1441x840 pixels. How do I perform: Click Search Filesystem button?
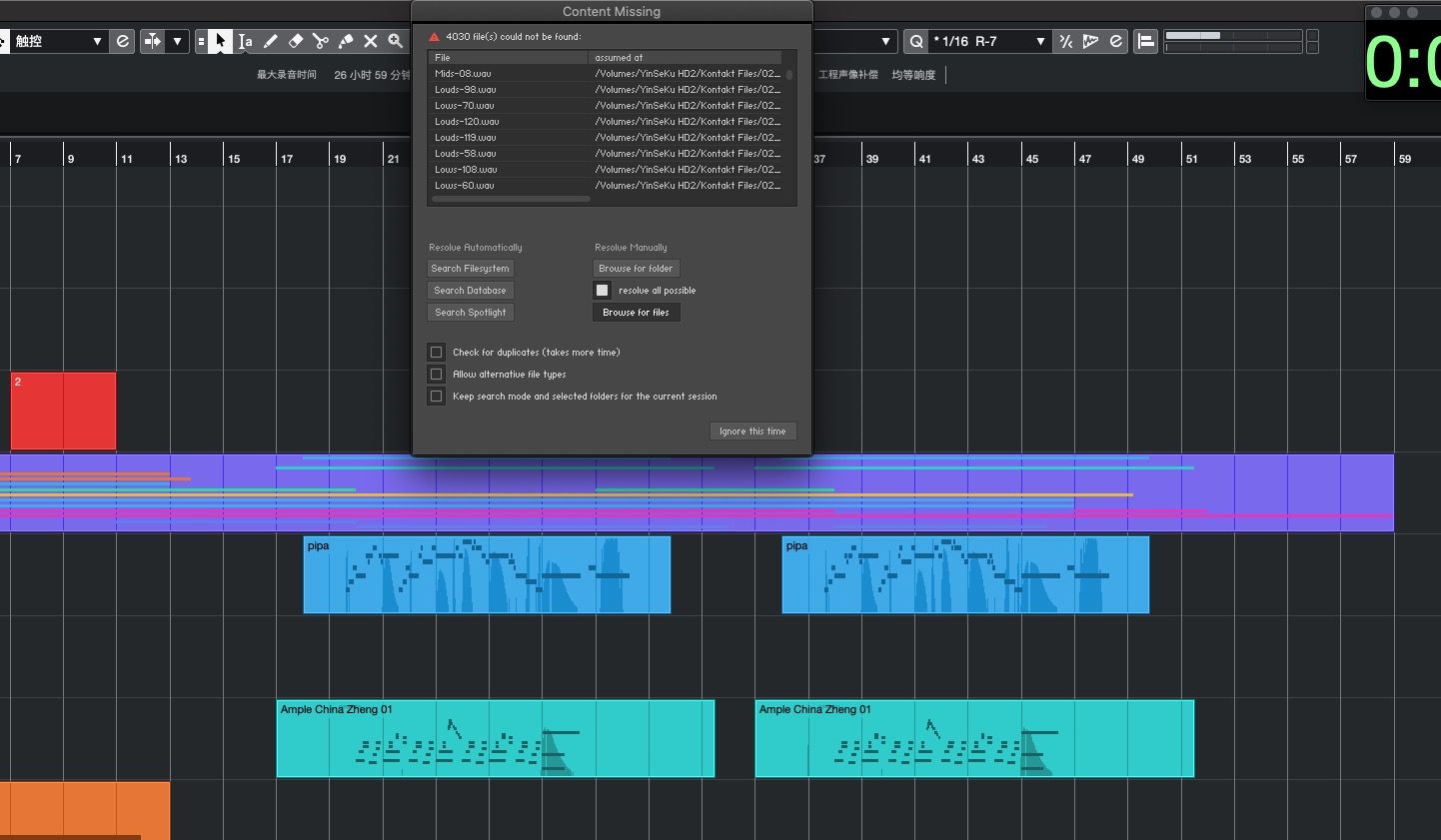pos(470,268)
